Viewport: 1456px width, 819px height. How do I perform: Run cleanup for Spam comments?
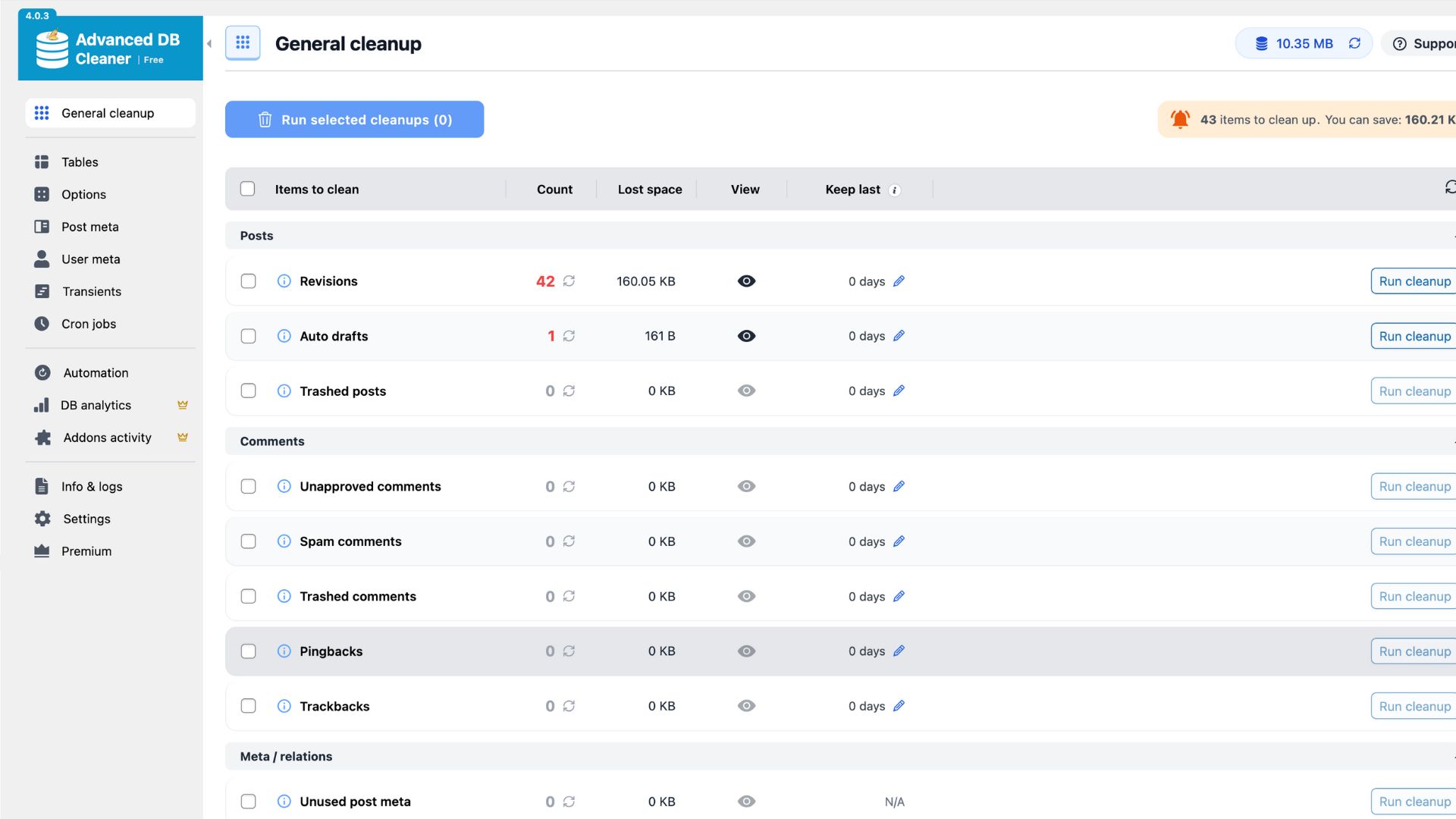click(1414, 541)
